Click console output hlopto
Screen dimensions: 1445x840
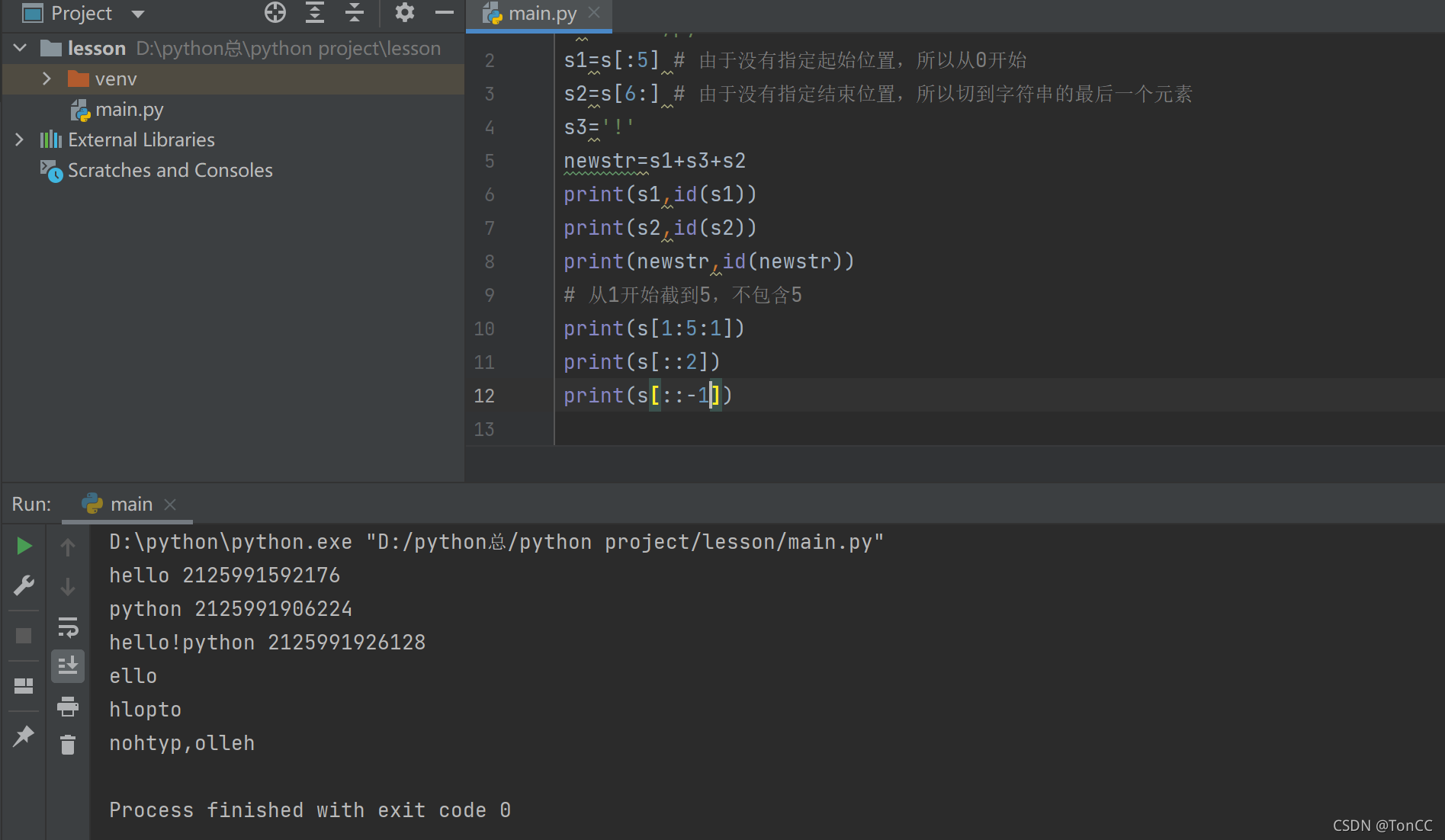[146, 710]
